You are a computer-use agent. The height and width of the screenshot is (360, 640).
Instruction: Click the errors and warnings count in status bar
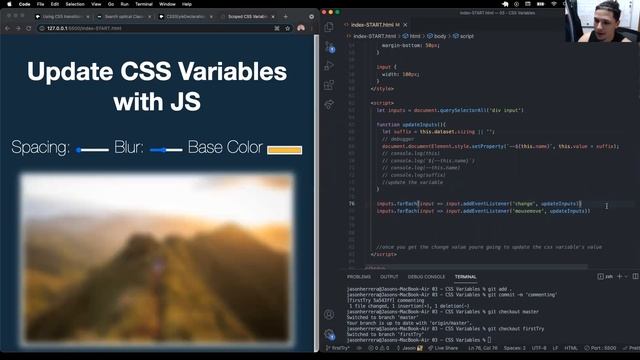pos(378,348)
